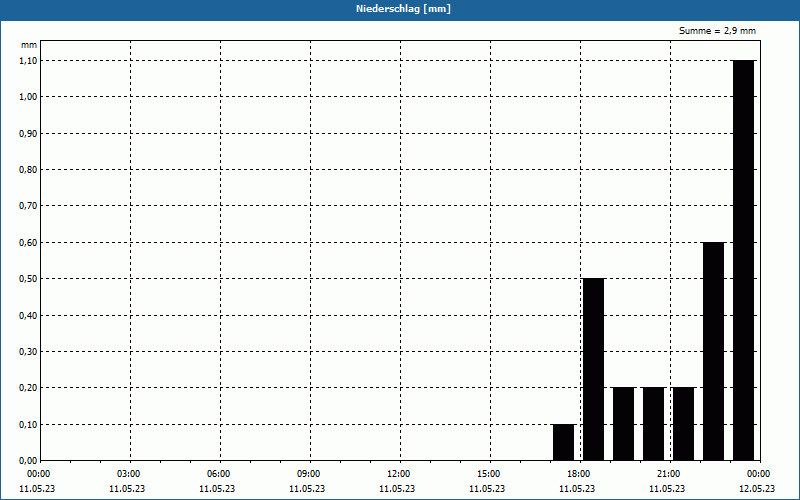Click the first 0,20 mm bar after 18:00
Viewport: 800px width, 500px height.
point(623,424)
